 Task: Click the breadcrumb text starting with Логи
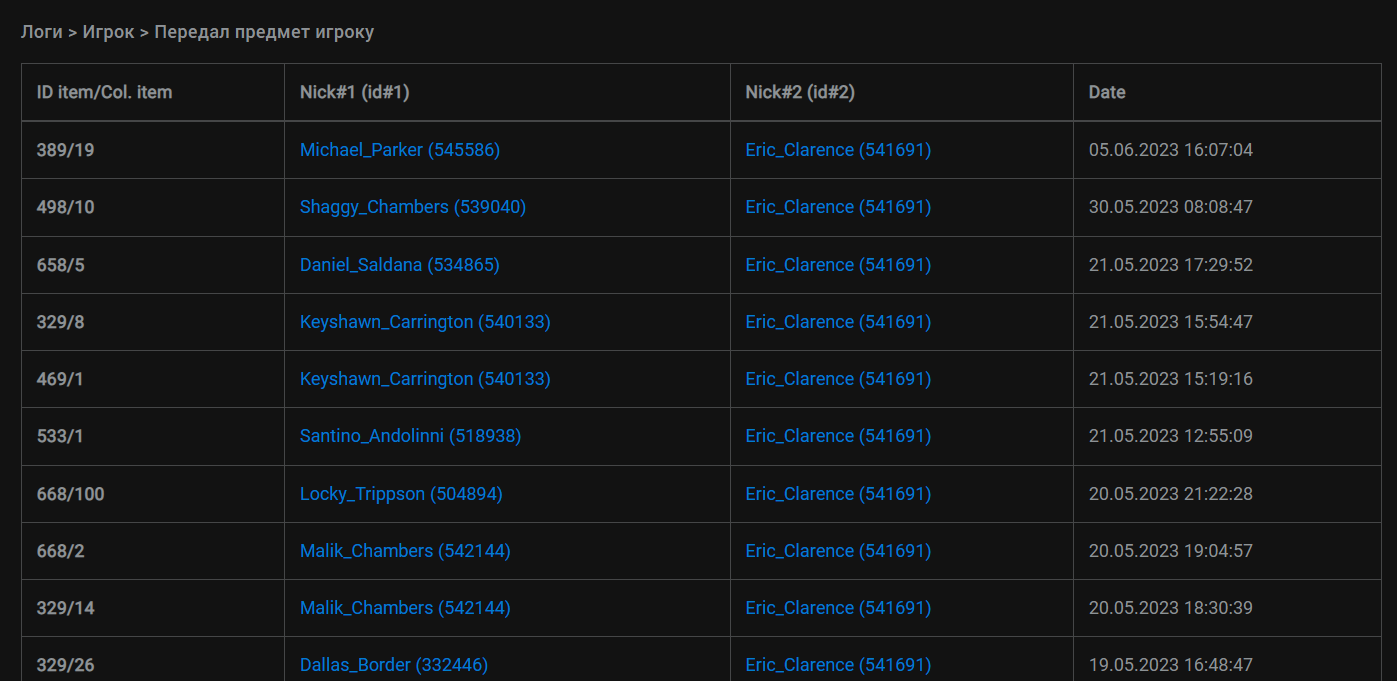197,32
